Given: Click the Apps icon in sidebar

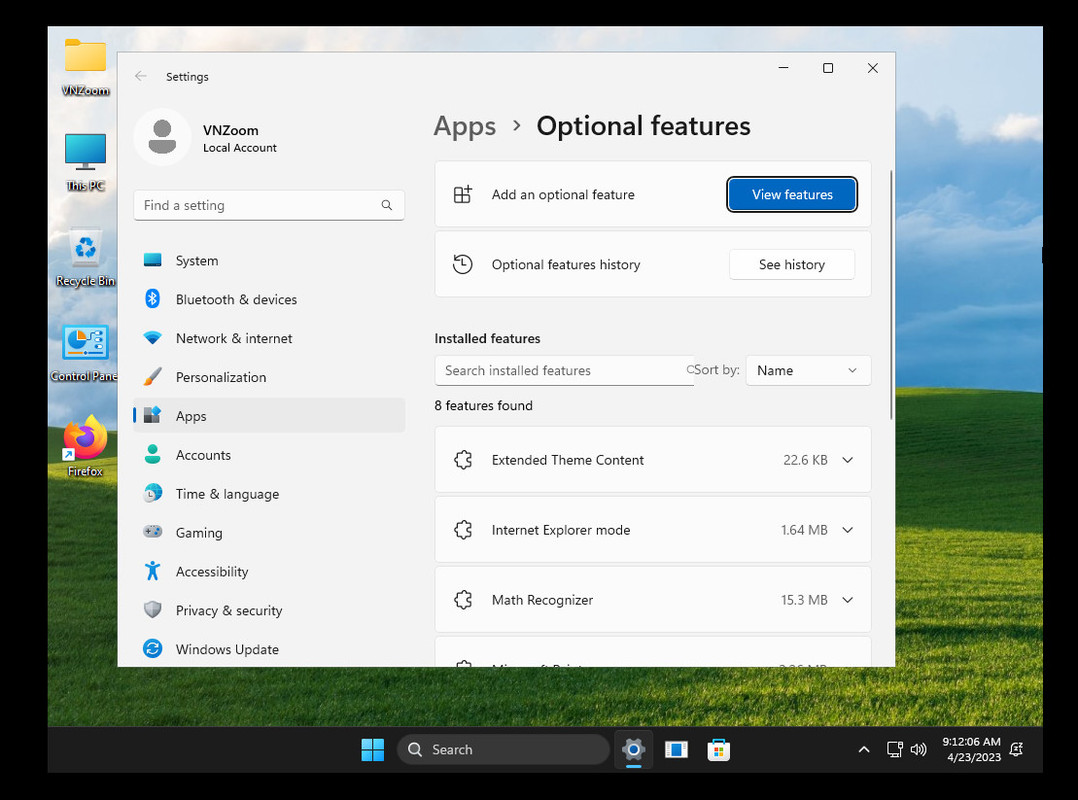Looking at the screenshot, I should (x=152, y=415).
